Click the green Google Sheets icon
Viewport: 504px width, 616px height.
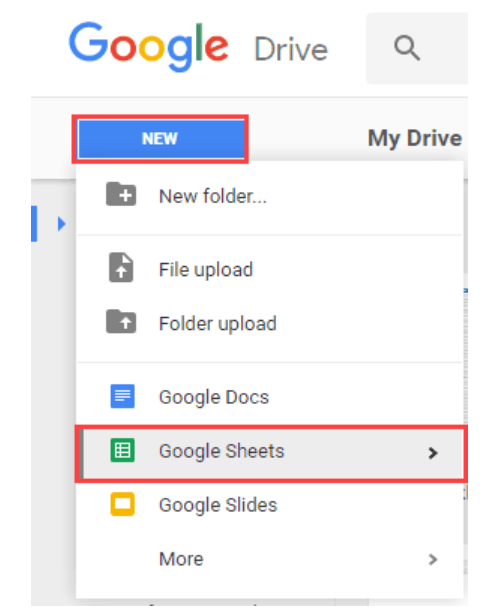coord(122,450)
